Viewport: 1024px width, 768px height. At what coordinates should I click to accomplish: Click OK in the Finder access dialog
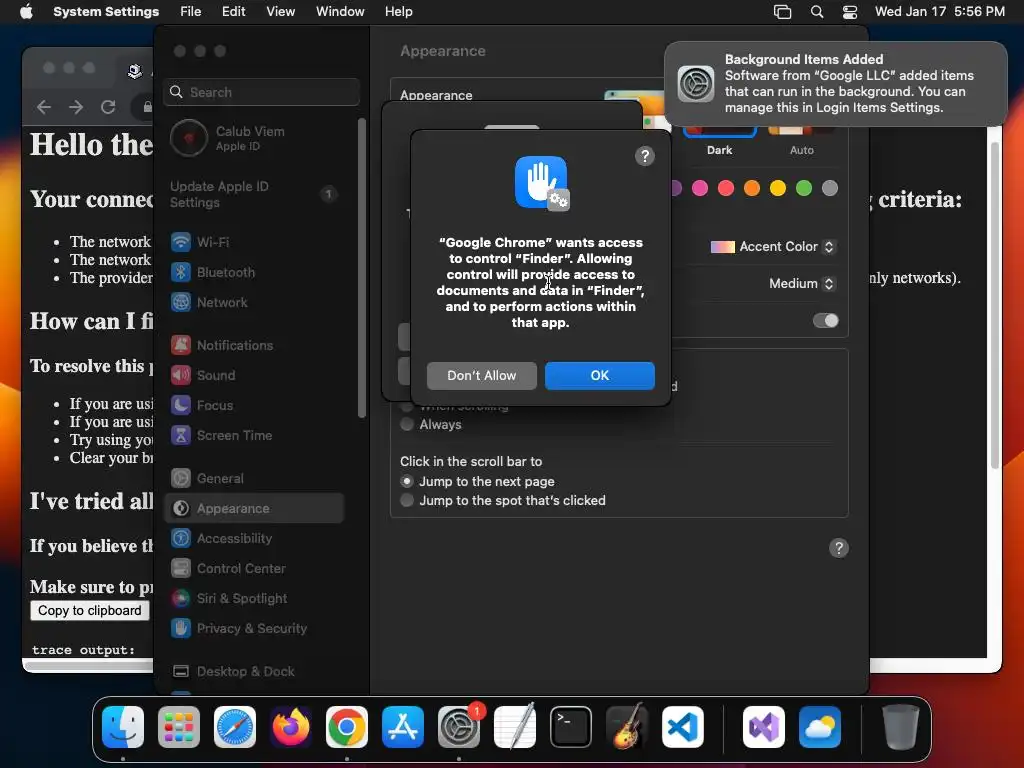(600, 376)
